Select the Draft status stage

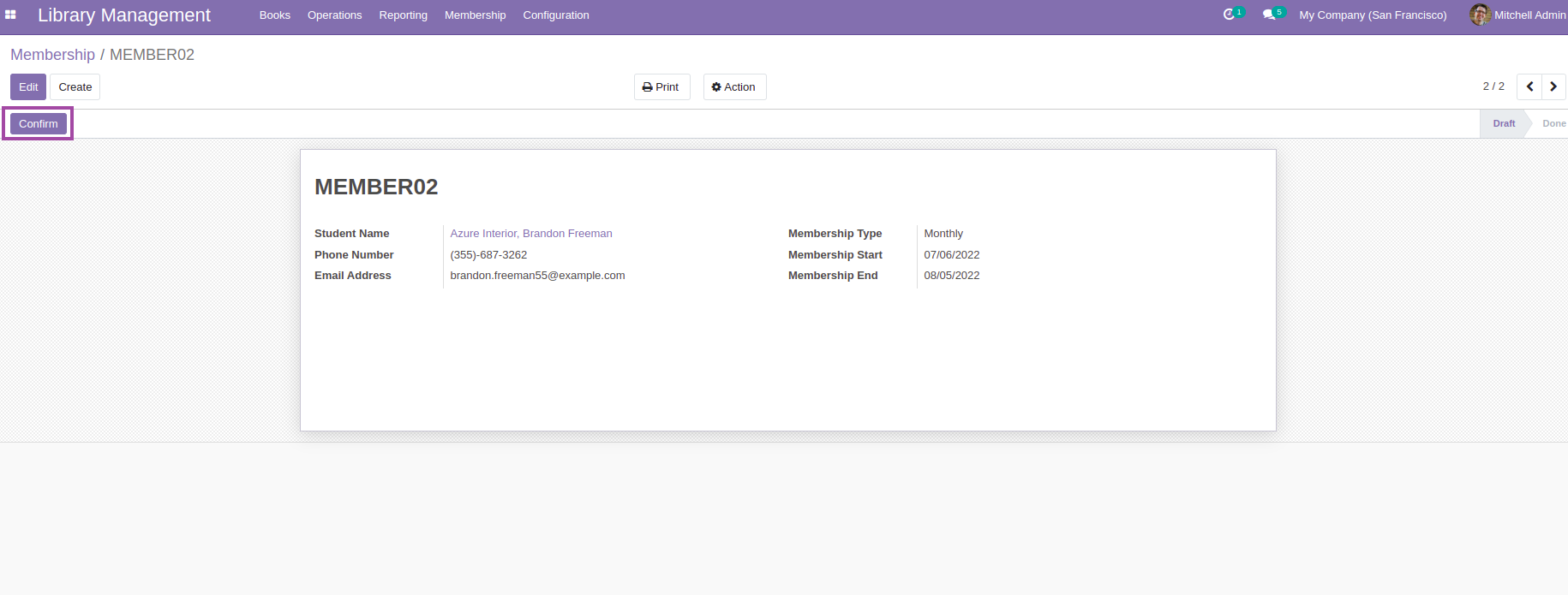coord(1504,123)
